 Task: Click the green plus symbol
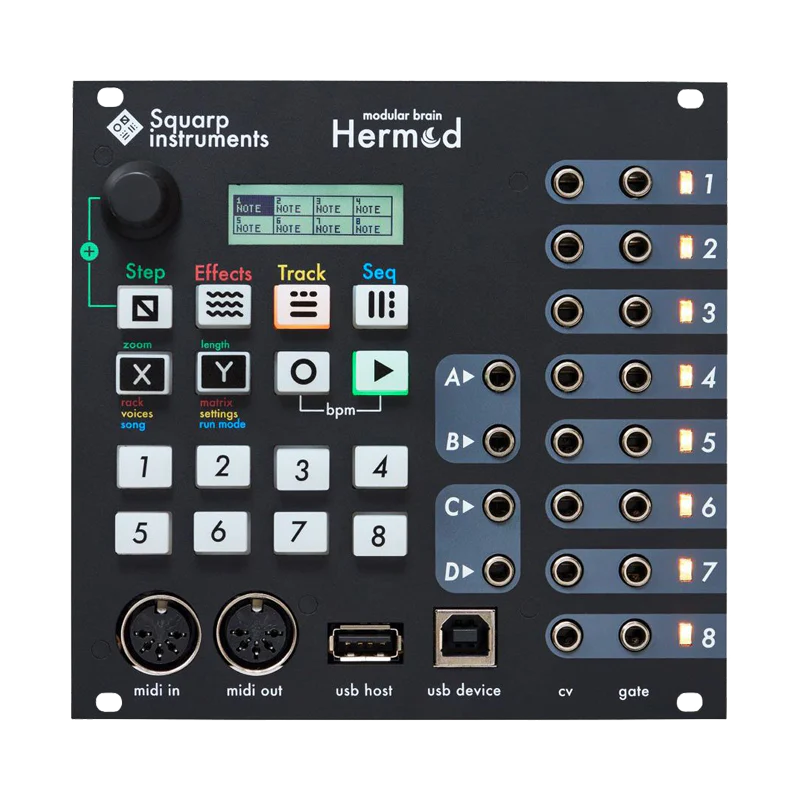pyautogui.click(x=89, y=251)
